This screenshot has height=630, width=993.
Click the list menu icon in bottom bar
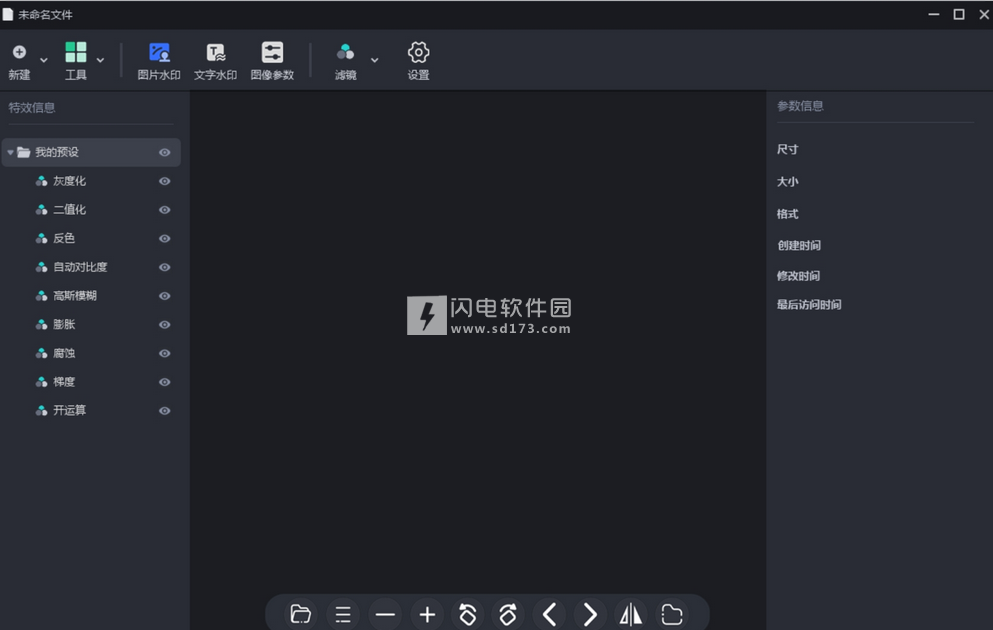click(343, 614)
